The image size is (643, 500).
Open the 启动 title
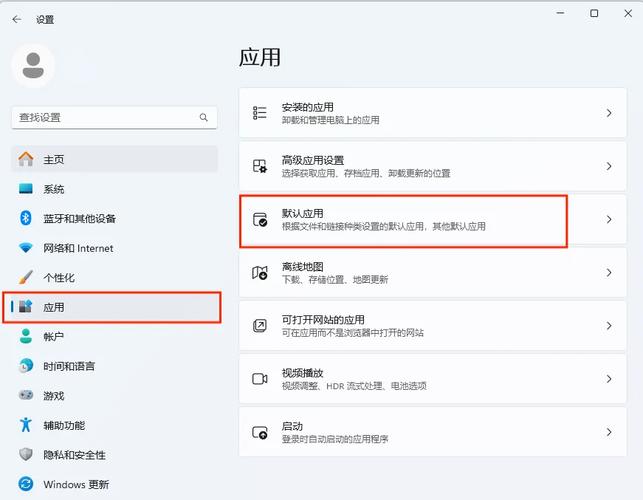click(292, 427)
